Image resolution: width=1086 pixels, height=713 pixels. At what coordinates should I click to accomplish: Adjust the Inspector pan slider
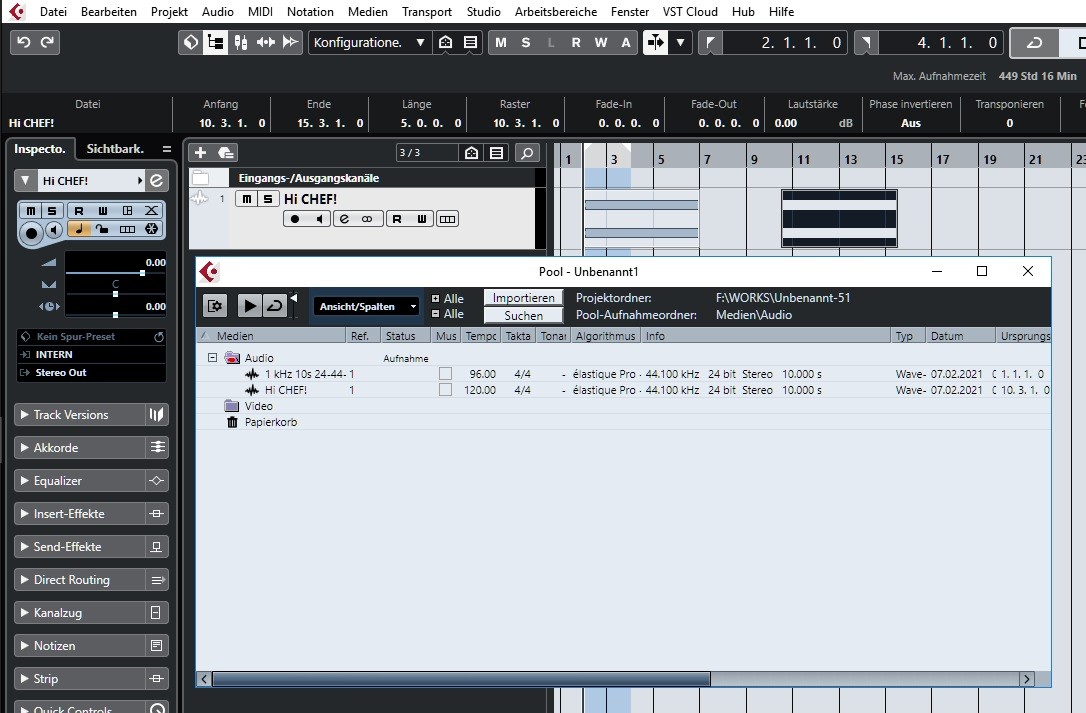coord(115,294)
